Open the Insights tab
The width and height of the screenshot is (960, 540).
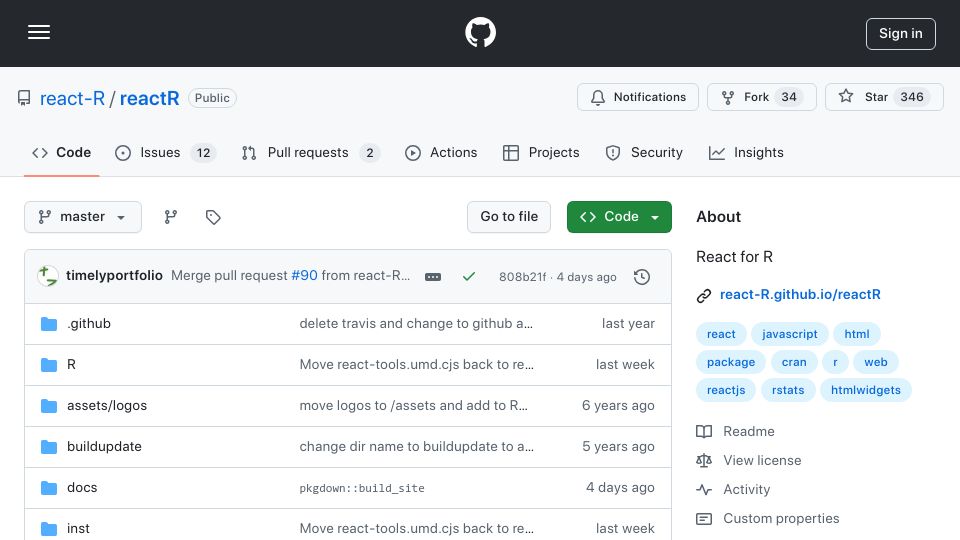[746, 152]
